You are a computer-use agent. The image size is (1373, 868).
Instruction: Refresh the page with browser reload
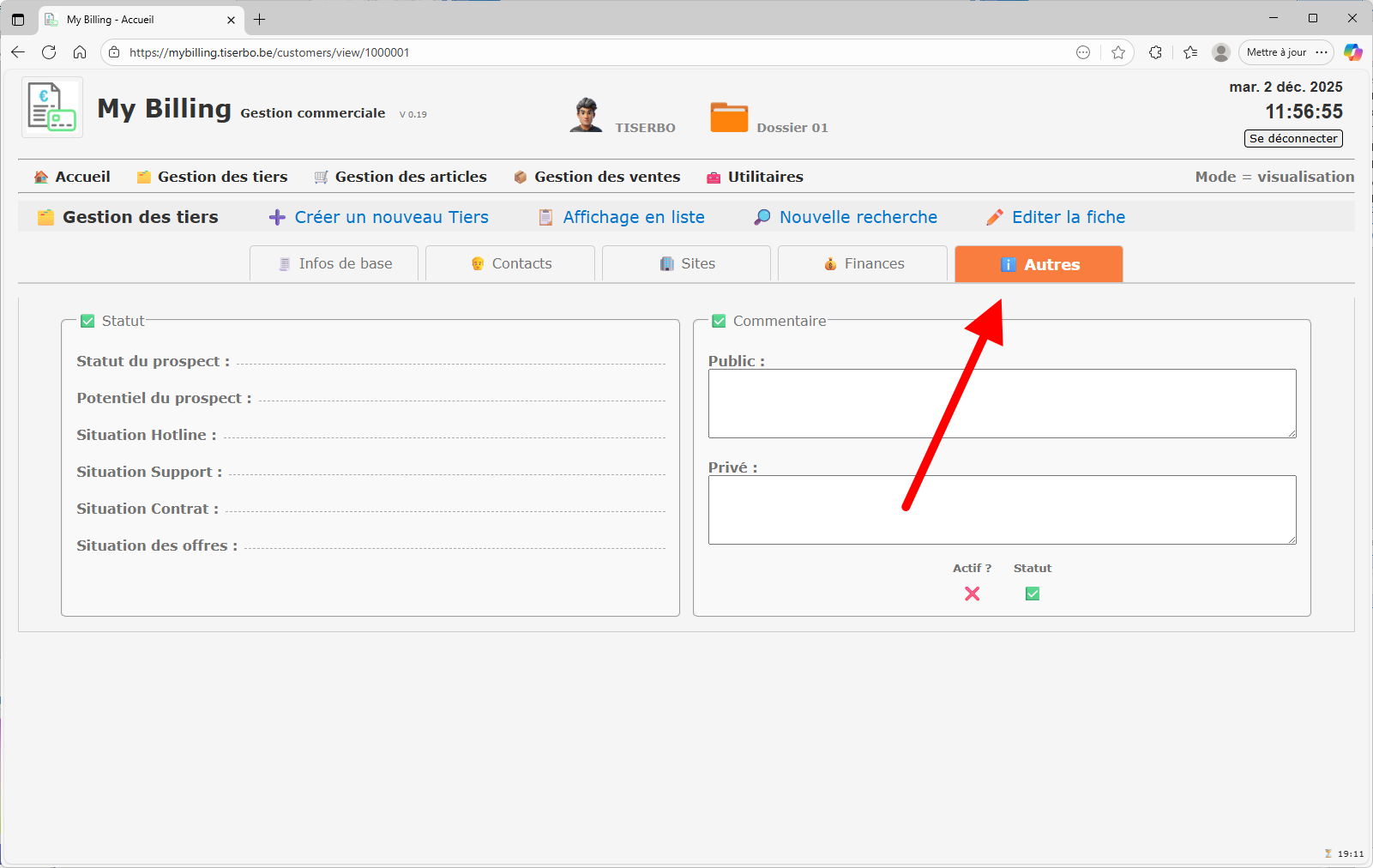click(x=49, y=52)
